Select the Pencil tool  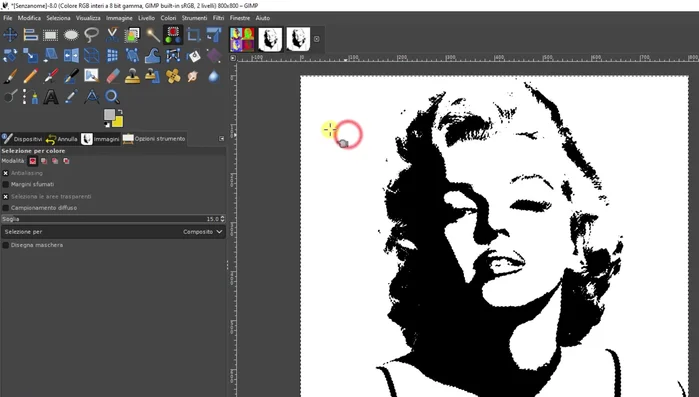(x=30, y=76)
